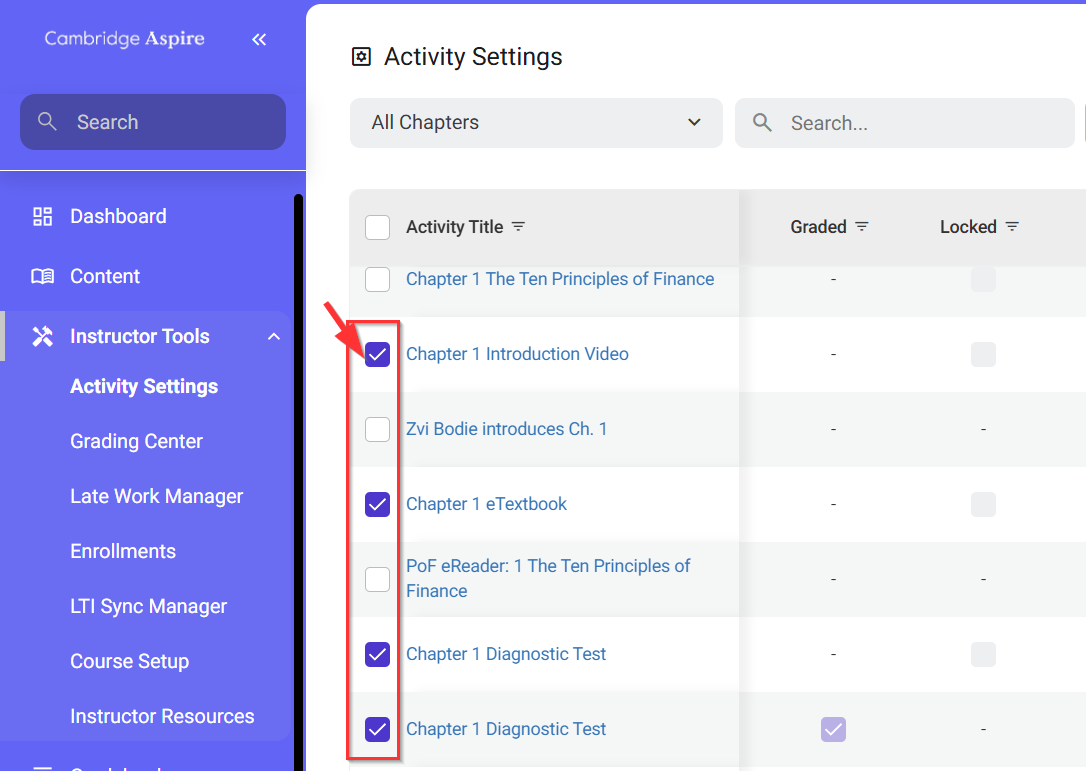The height and width of the screenshot is (771, 1086).
Task: Sort by Locked column header
Action: click(x=968, y=227)
